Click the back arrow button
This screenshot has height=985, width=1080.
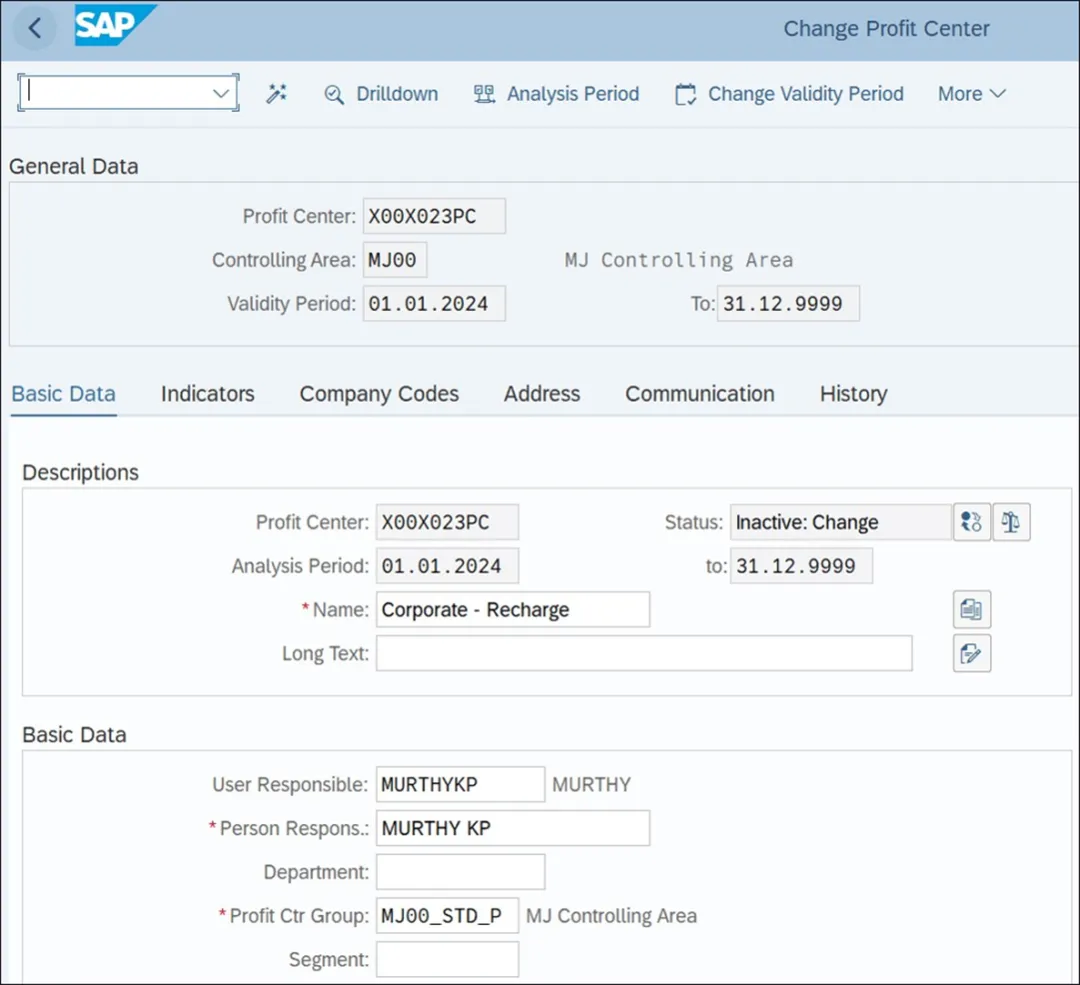pos(35,28)
